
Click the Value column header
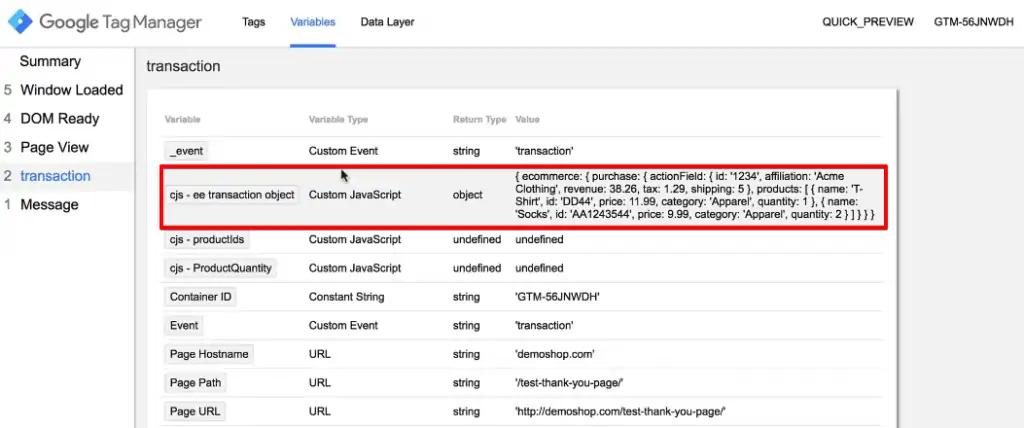coord(527,120)
